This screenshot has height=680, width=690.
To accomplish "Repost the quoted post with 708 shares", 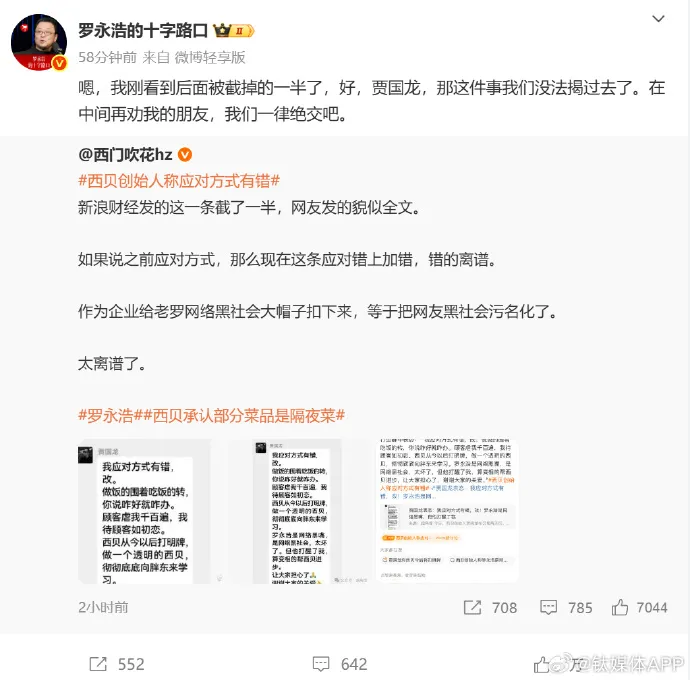I will pos(490,608).
